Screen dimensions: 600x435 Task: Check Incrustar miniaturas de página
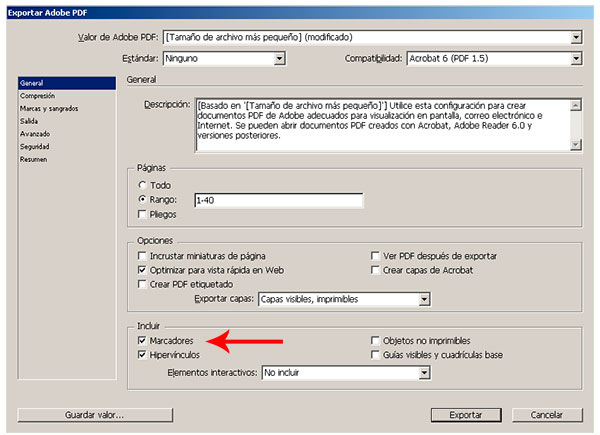(x=142, y=256)
